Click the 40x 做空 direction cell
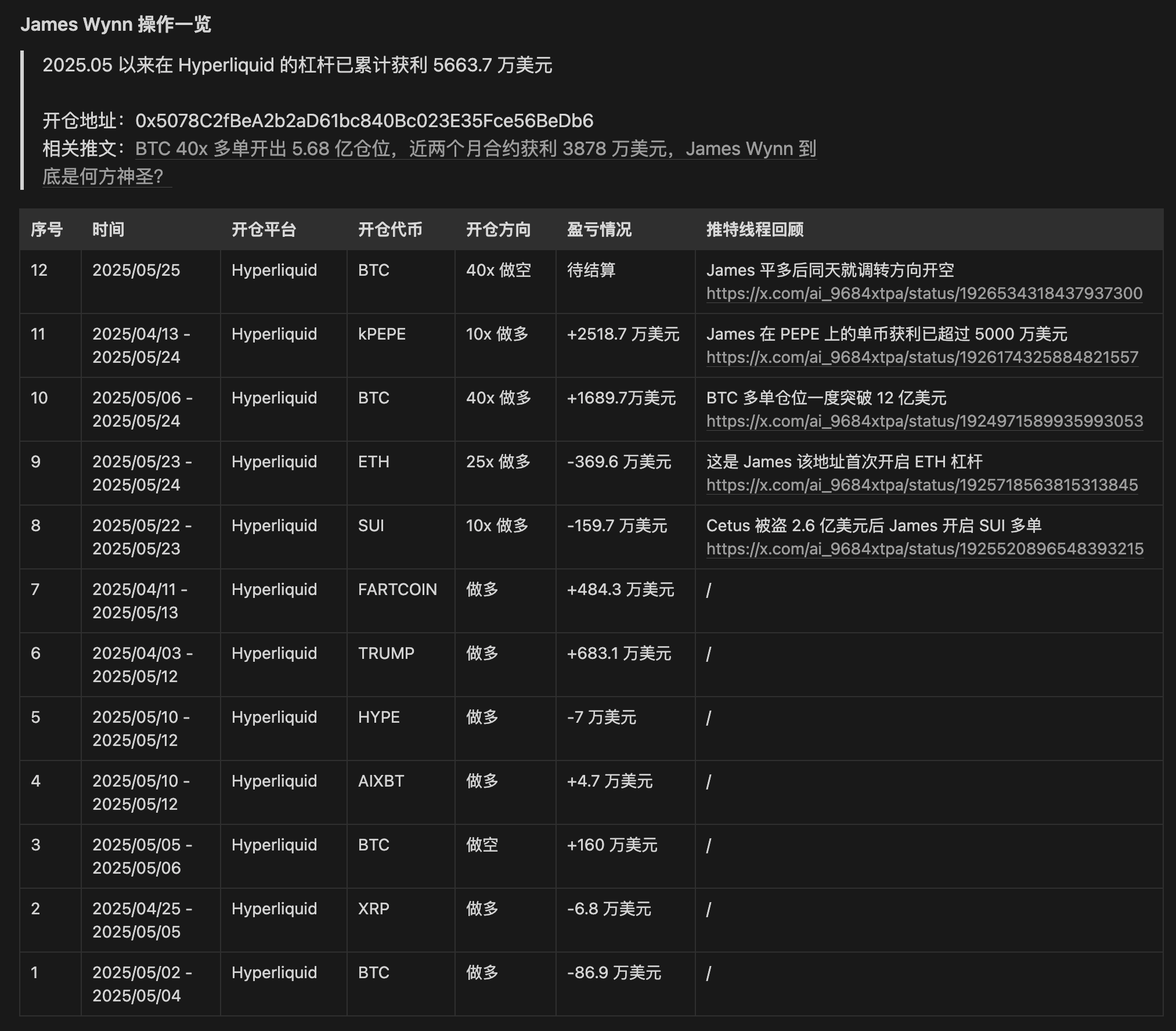This screenshot has height=1031, width=1176. (x=498, y=270)
